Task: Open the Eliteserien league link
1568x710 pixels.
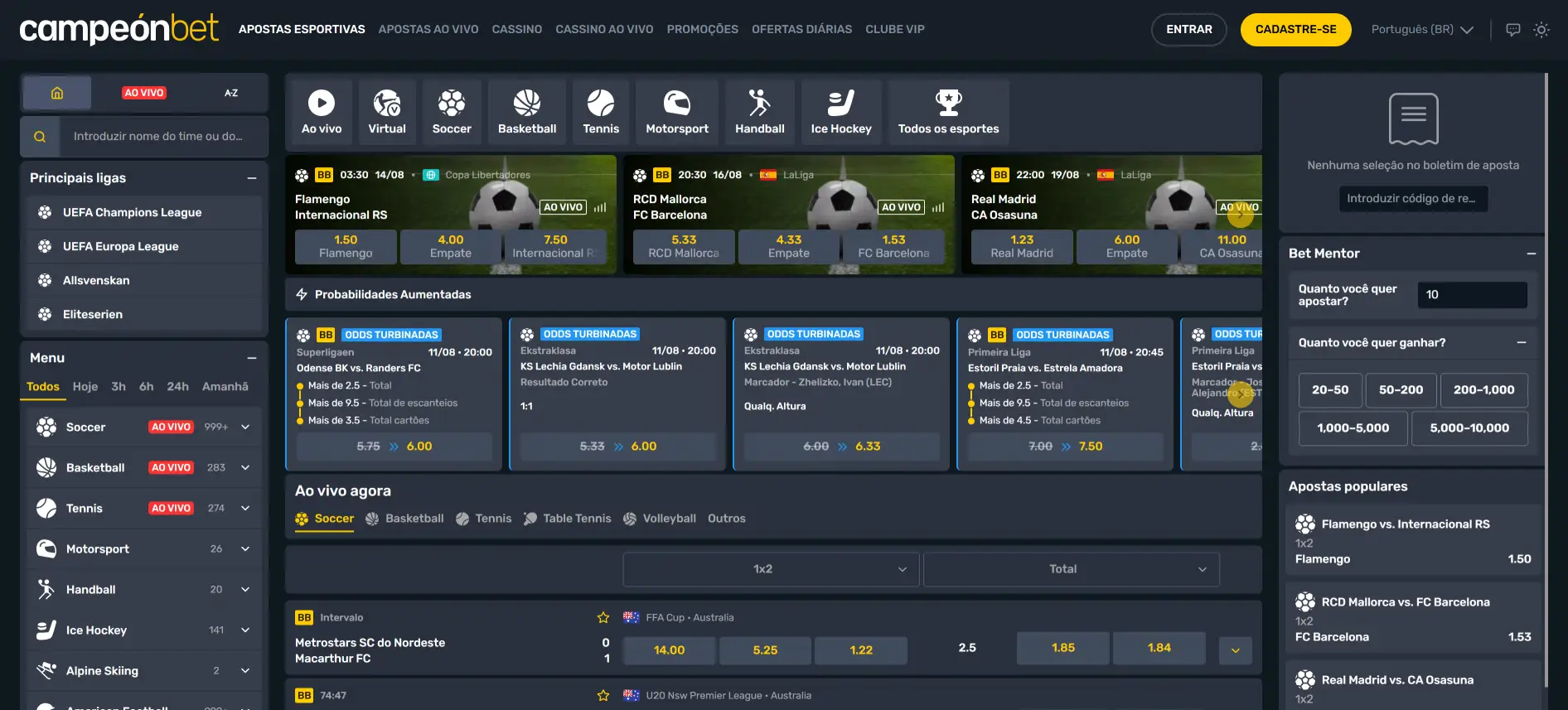Action: pyautogui.click(x=144, y=315)
